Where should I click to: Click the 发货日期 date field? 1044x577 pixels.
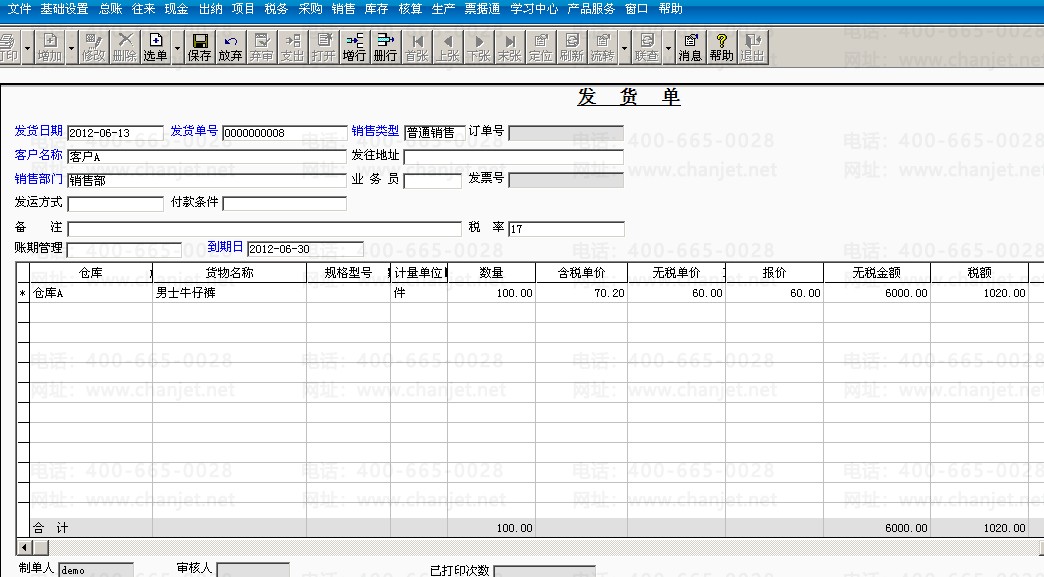coord(115,133)
